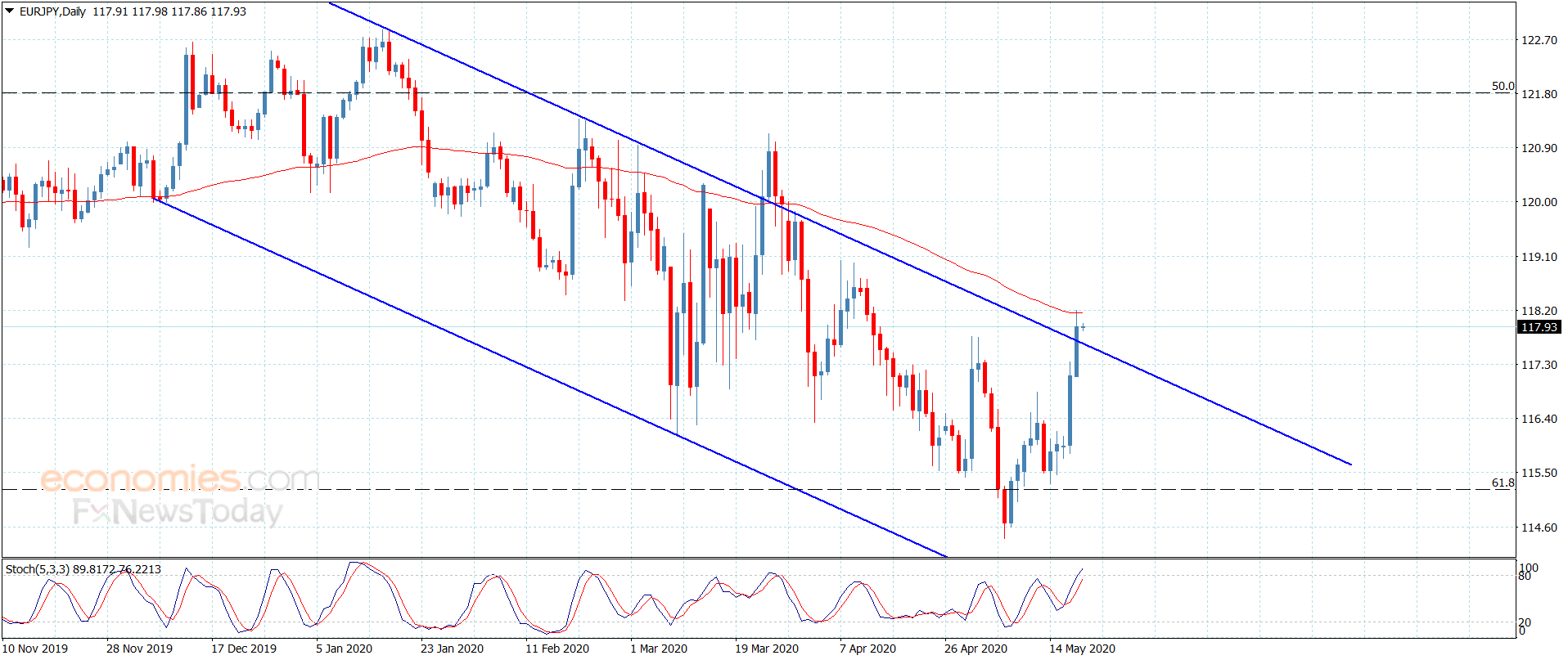The height and width of the screenshot is (660, 1568).
Task: Click the 120.00 price scale label
Action: tap(1539, 202)
